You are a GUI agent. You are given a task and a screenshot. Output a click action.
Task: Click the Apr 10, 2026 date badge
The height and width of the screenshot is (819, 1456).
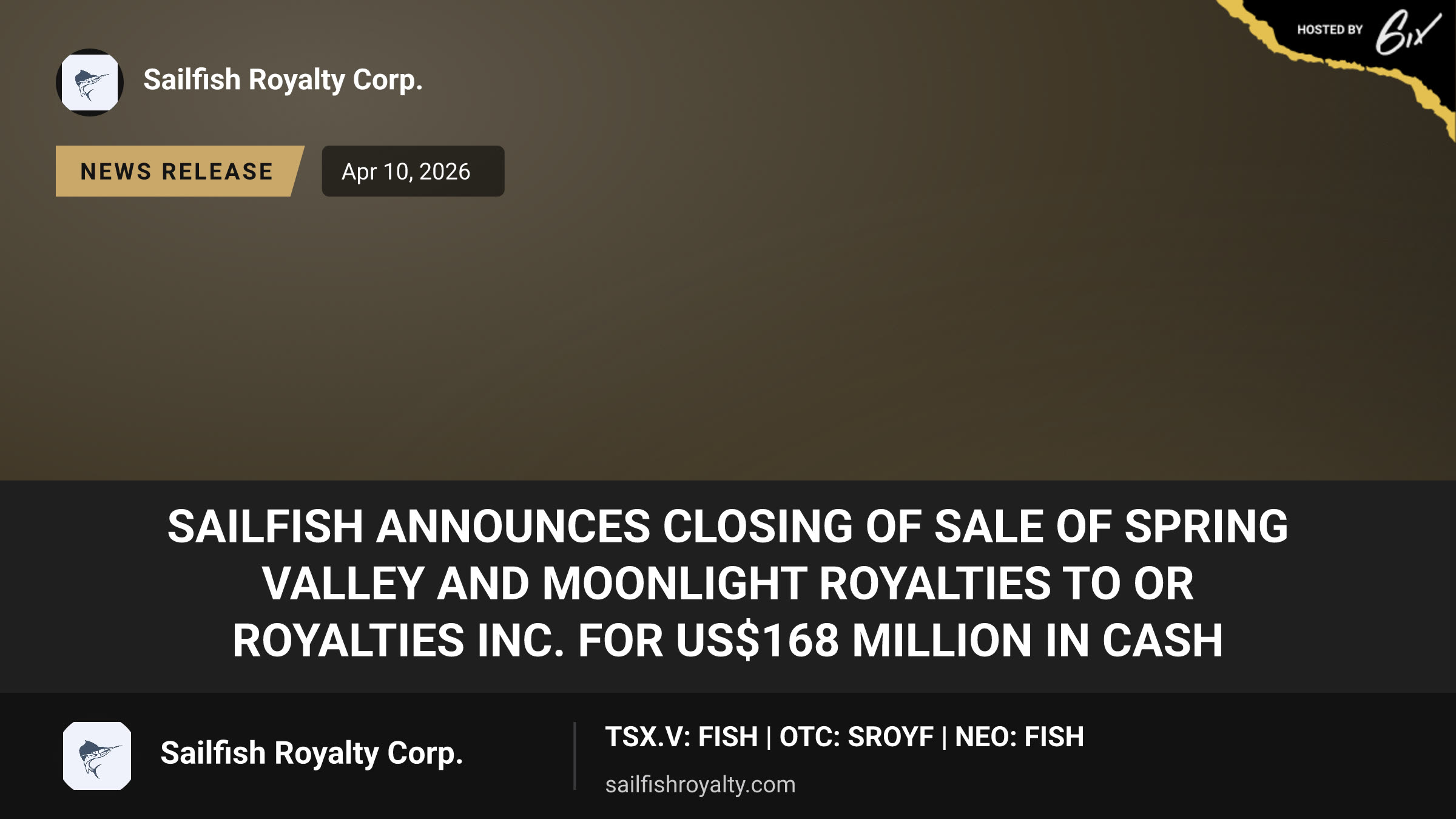pyautogui.click(x=413, y=171)
